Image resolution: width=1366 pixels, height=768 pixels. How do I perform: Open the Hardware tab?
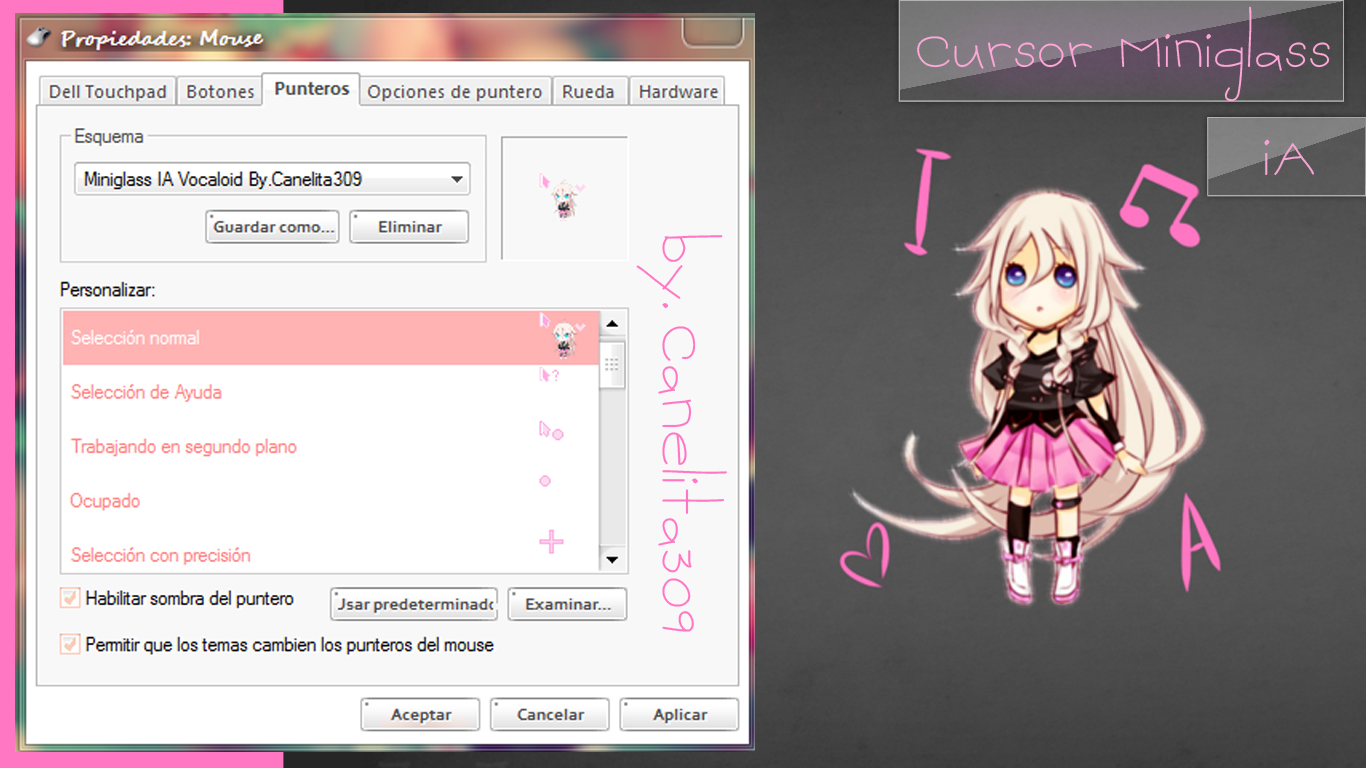click(x=678, y=92)
